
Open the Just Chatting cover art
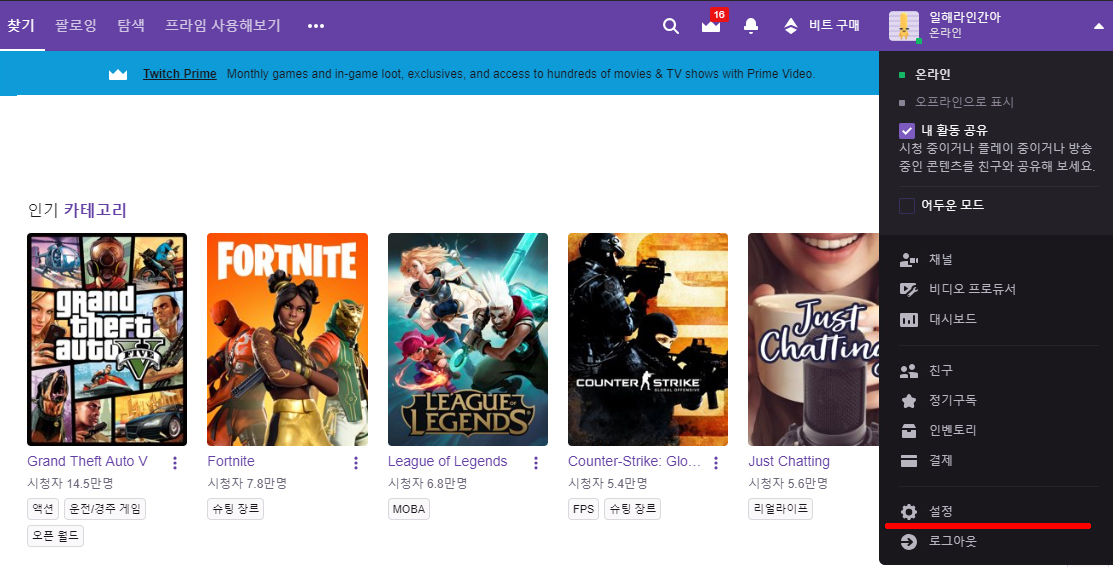tap(813, 339)
